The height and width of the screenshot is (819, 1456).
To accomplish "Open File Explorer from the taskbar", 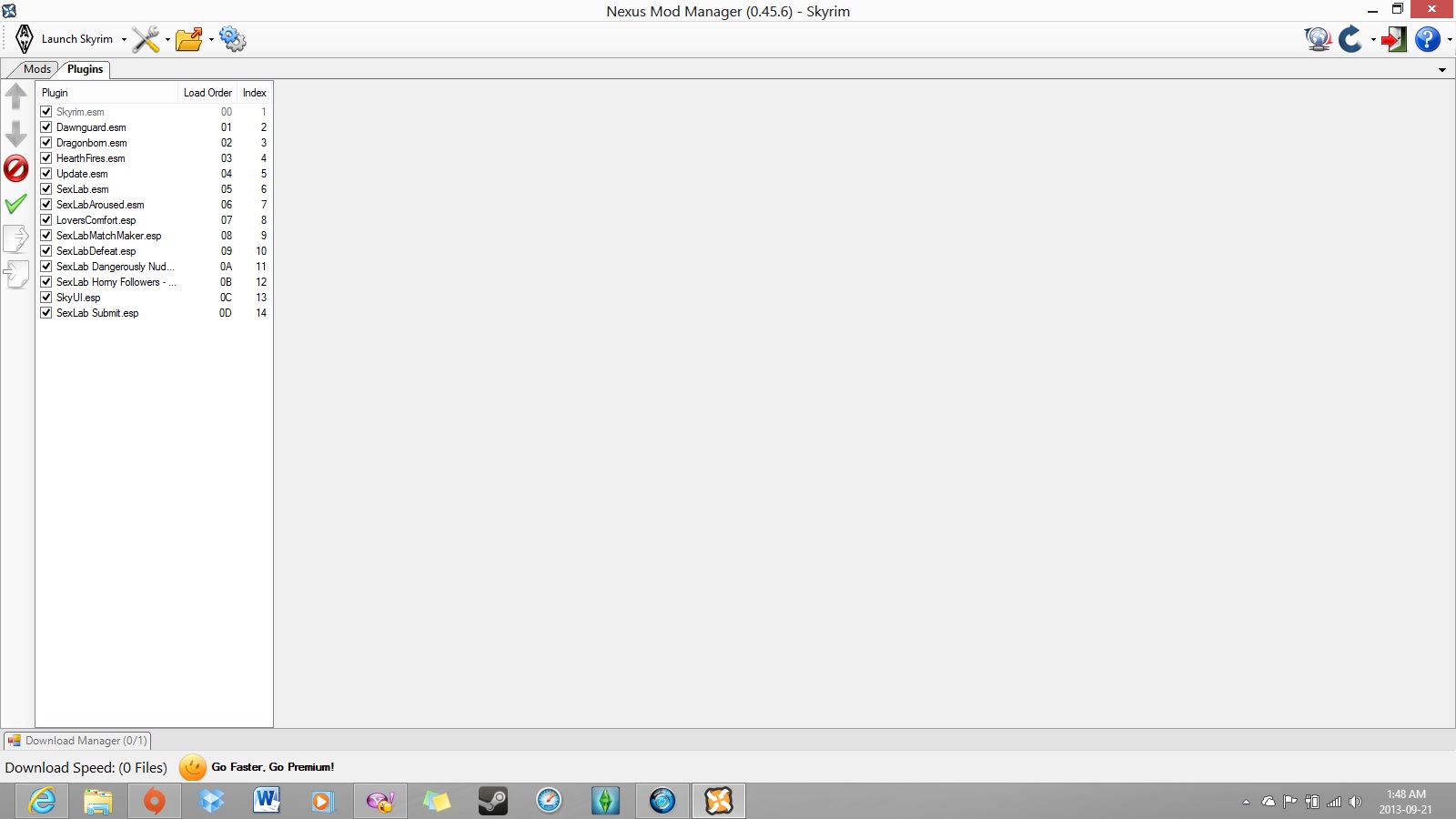I will [98, 801].
